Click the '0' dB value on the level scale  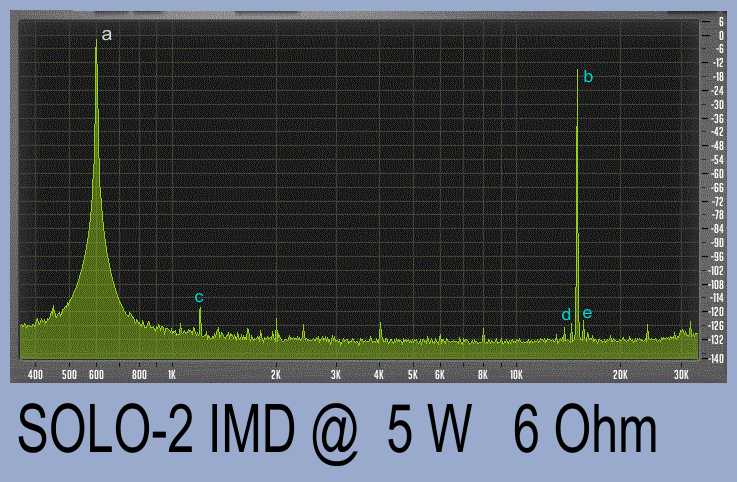[721, 36]
